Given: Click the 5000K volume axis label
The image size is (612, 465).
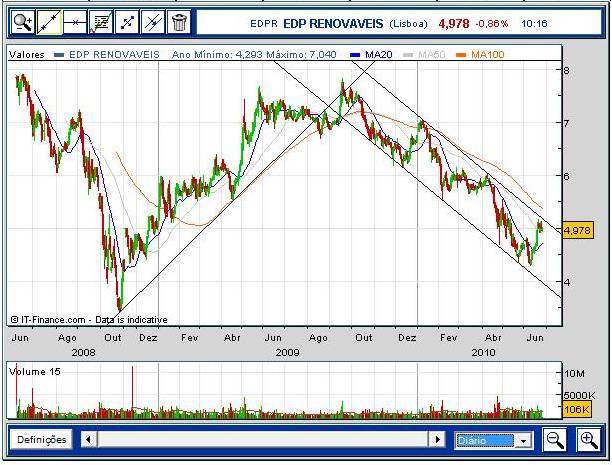Looking at the screenshot, I should click(x=580, y=395).
